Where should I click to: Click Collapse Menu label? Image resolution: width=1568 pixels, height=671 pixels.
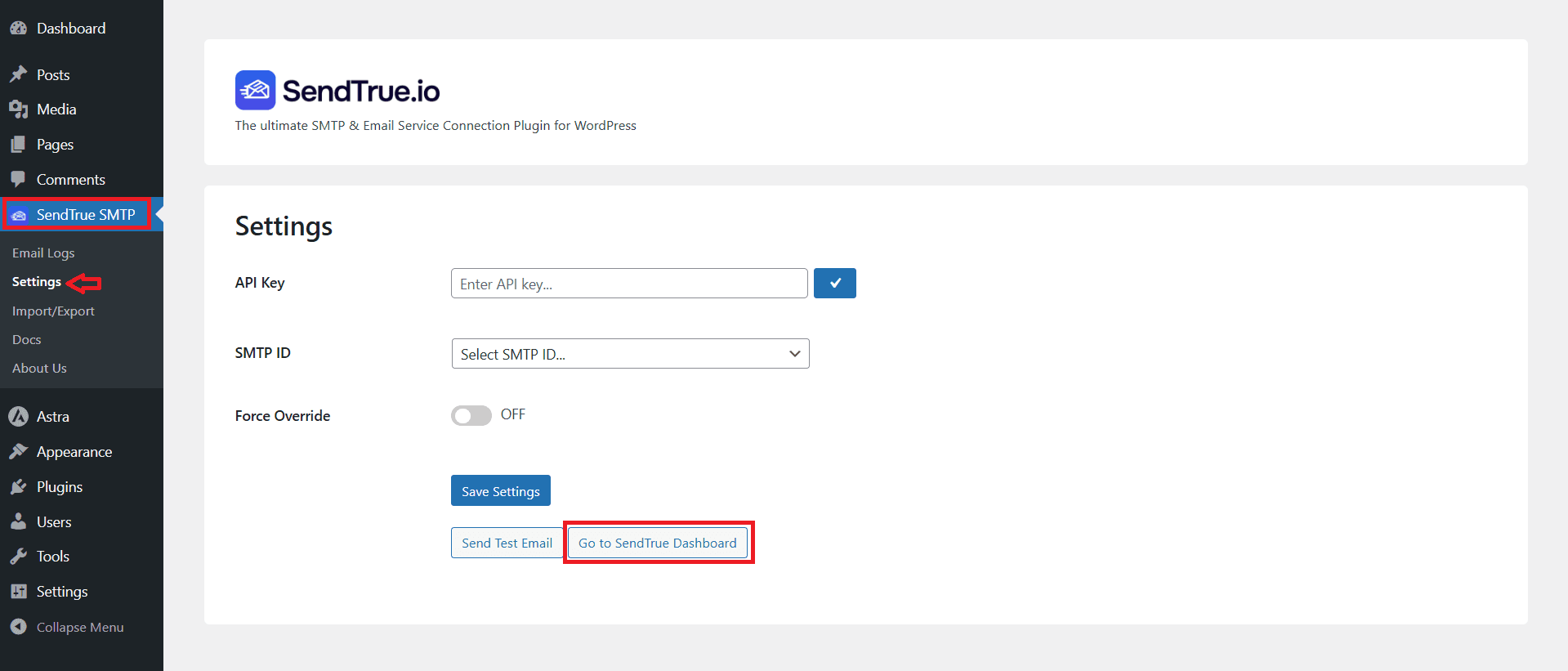click(80, 627)
